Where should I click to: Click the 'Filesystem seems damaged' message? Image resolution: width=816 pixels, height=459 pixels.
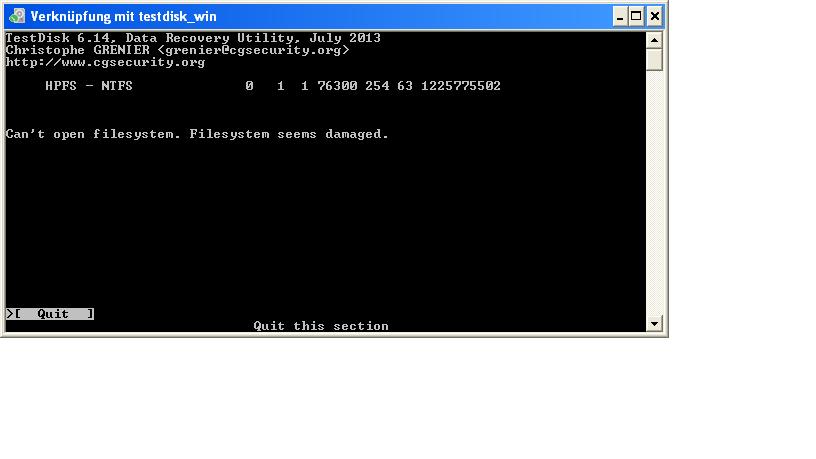pos(289,134)
